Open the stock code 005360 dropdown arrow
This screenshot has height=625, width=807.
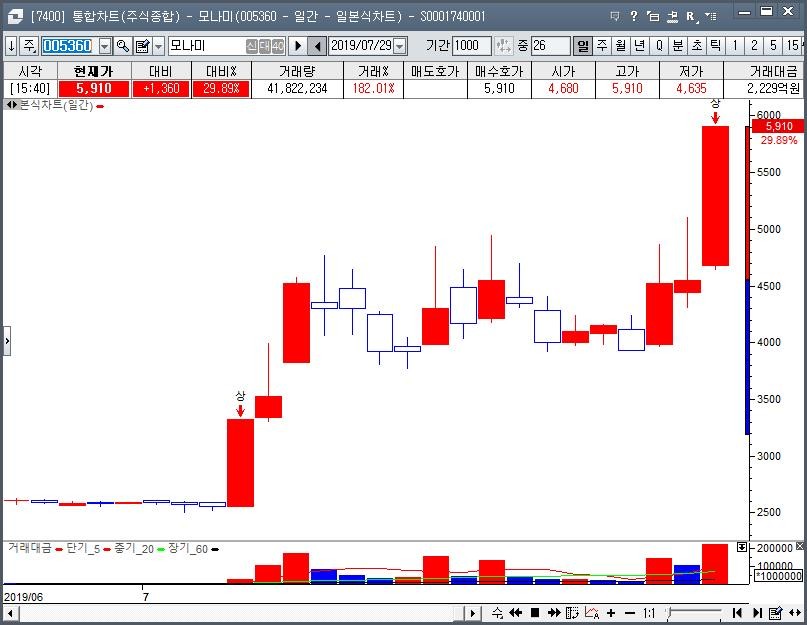click(x=105, y=46)
